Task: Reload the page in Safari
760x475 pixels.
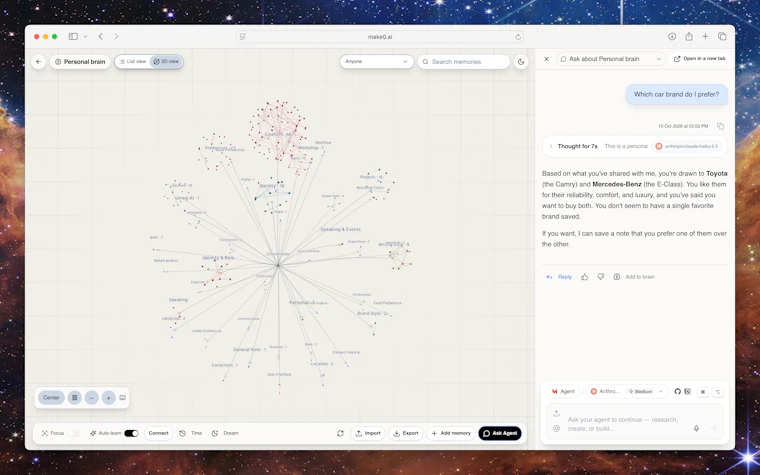Action: pyautogui.click(x=518, y=37)
